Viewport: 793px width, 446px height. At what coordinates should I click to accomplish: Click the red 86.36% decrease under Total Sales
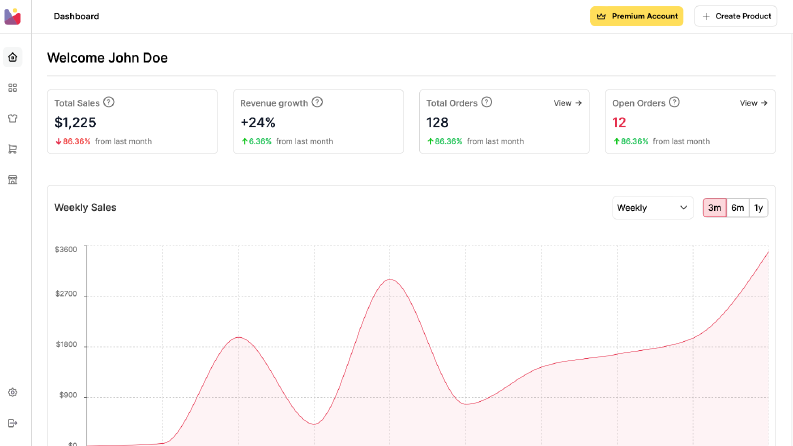(73, 141)
